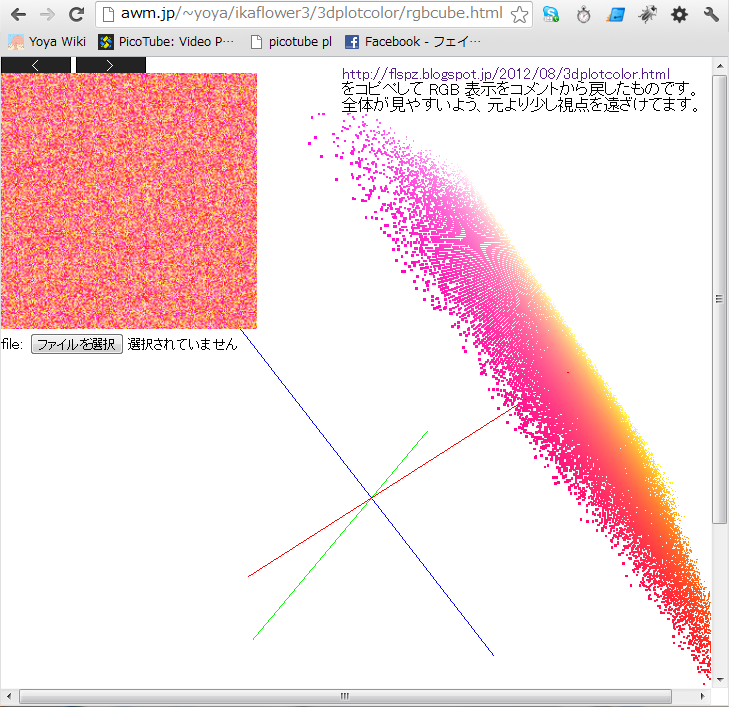Click the 'file:' label text
Image resolution: width=729 pixels, height=707 pixels.
tap(12, 344)
